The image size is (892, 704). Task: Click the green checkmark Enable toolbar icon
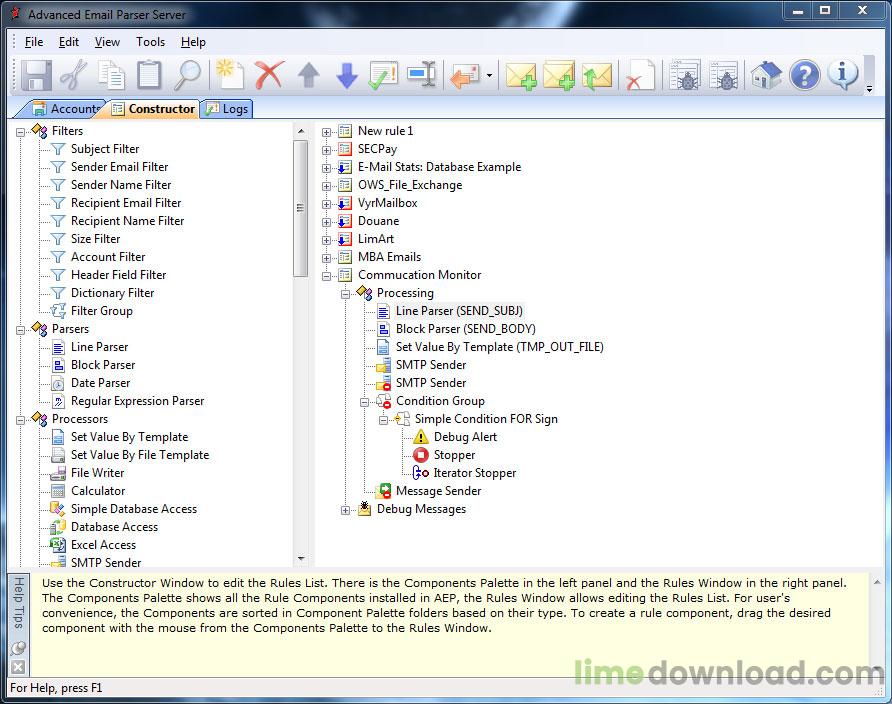pos(383,75)
